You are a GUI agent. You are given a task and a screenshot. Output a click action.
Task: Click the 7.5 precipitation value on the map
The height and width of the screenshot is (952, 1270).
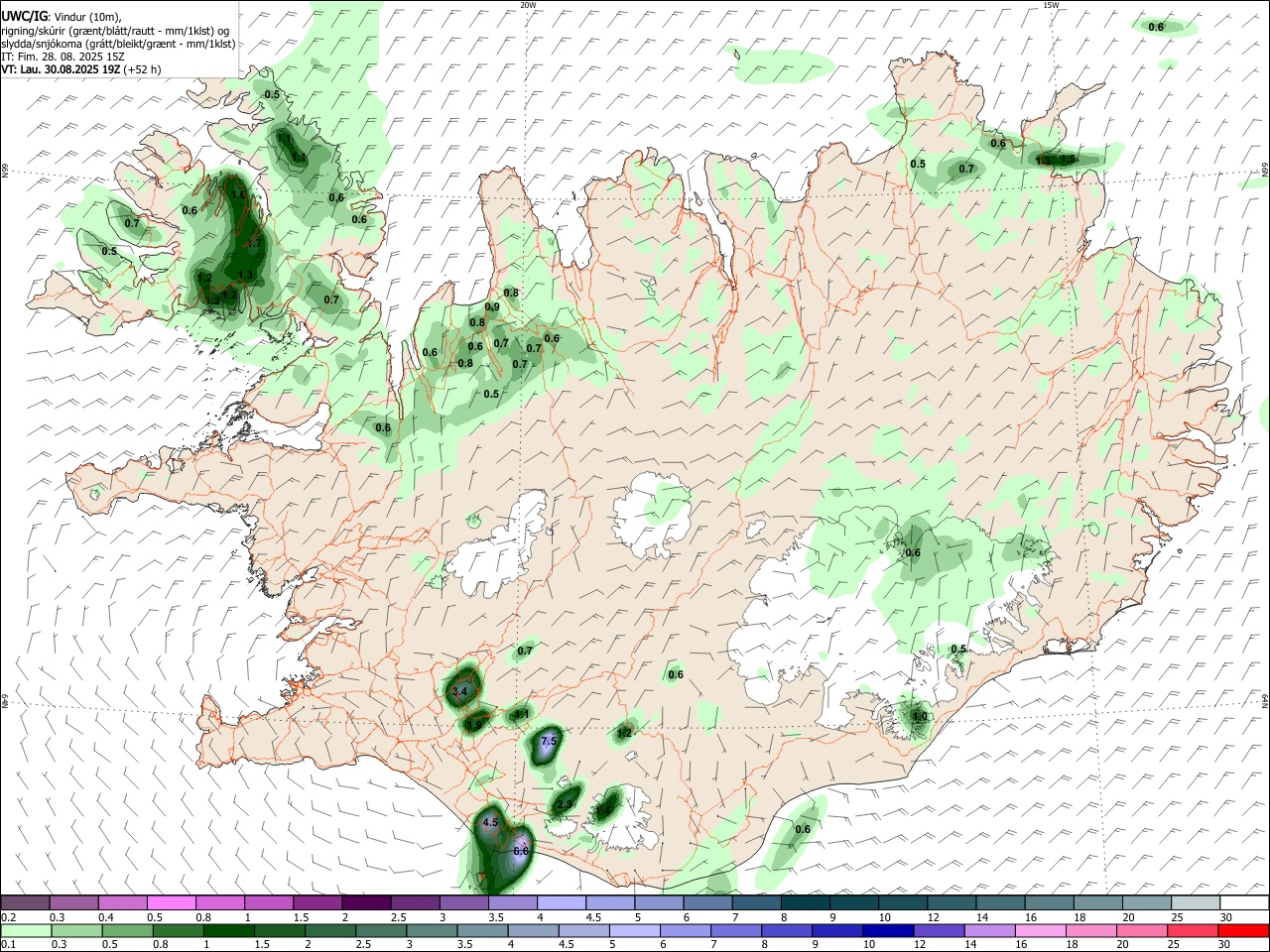click(551, 741)
